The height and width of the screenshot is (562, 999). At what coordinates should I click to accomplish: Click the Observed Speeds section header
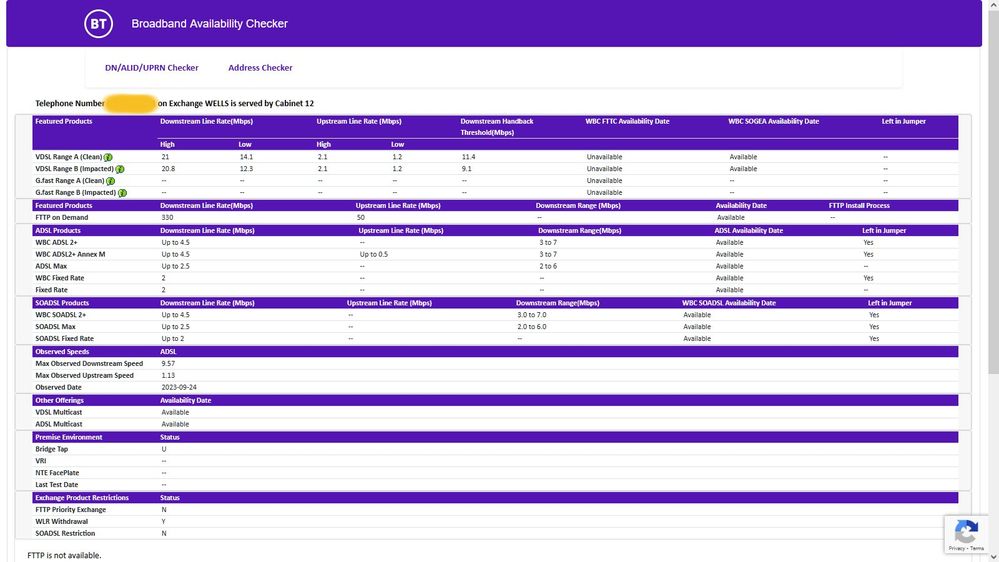point(62,352)
